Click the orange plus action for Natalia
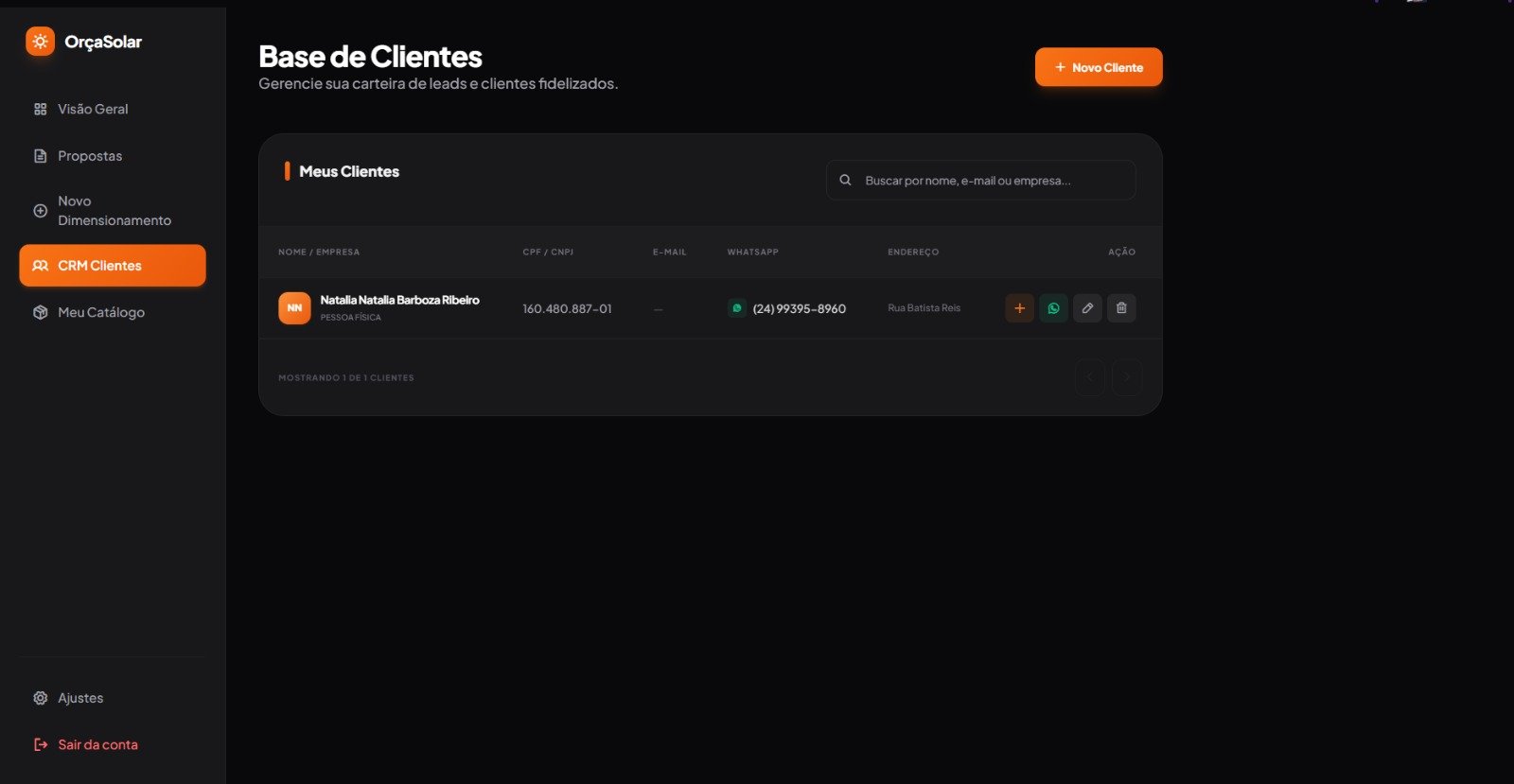The image size is (1514, 784). tap(1019, 308)
